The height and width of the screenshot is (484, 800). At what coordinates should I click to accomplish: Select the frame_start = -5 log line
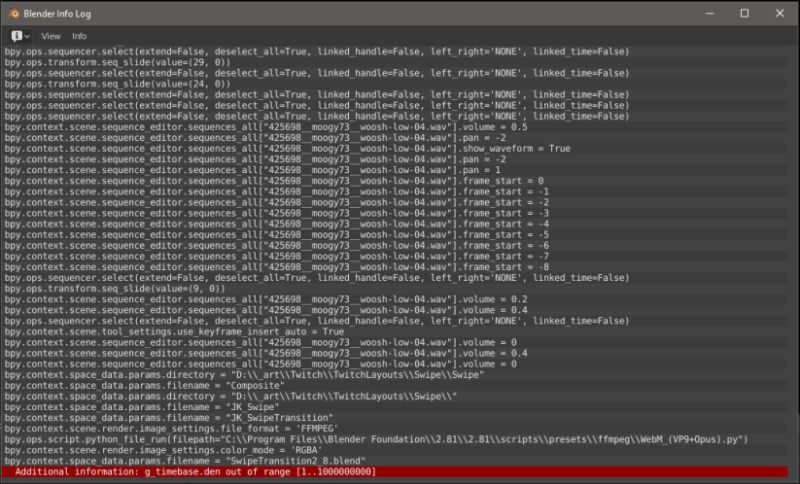pos(395,235)
